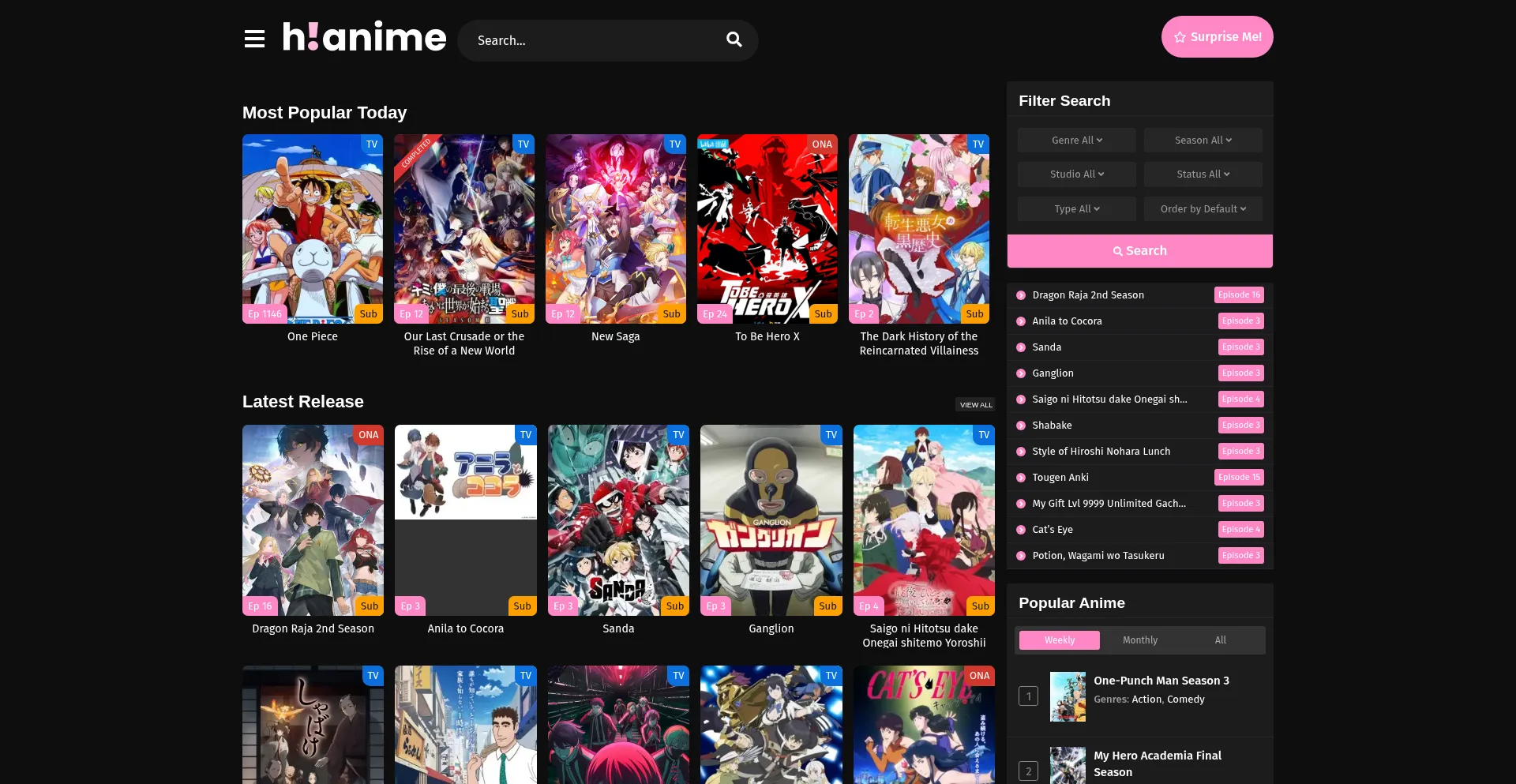
Task: Focus the Search text field
Action: tap(592, 40)
